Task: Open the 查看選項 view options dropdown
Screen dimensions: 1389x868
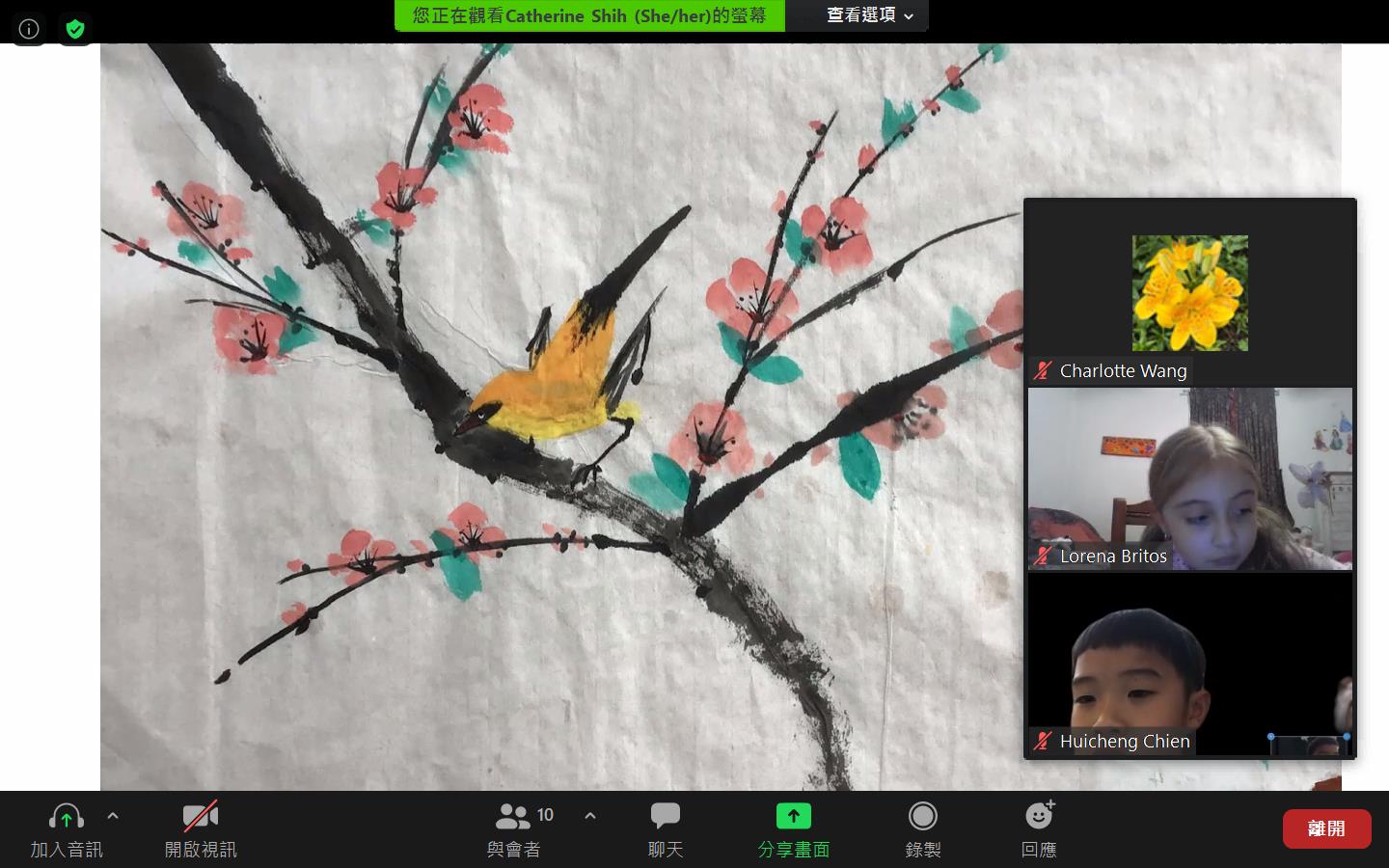Action: 857,15
